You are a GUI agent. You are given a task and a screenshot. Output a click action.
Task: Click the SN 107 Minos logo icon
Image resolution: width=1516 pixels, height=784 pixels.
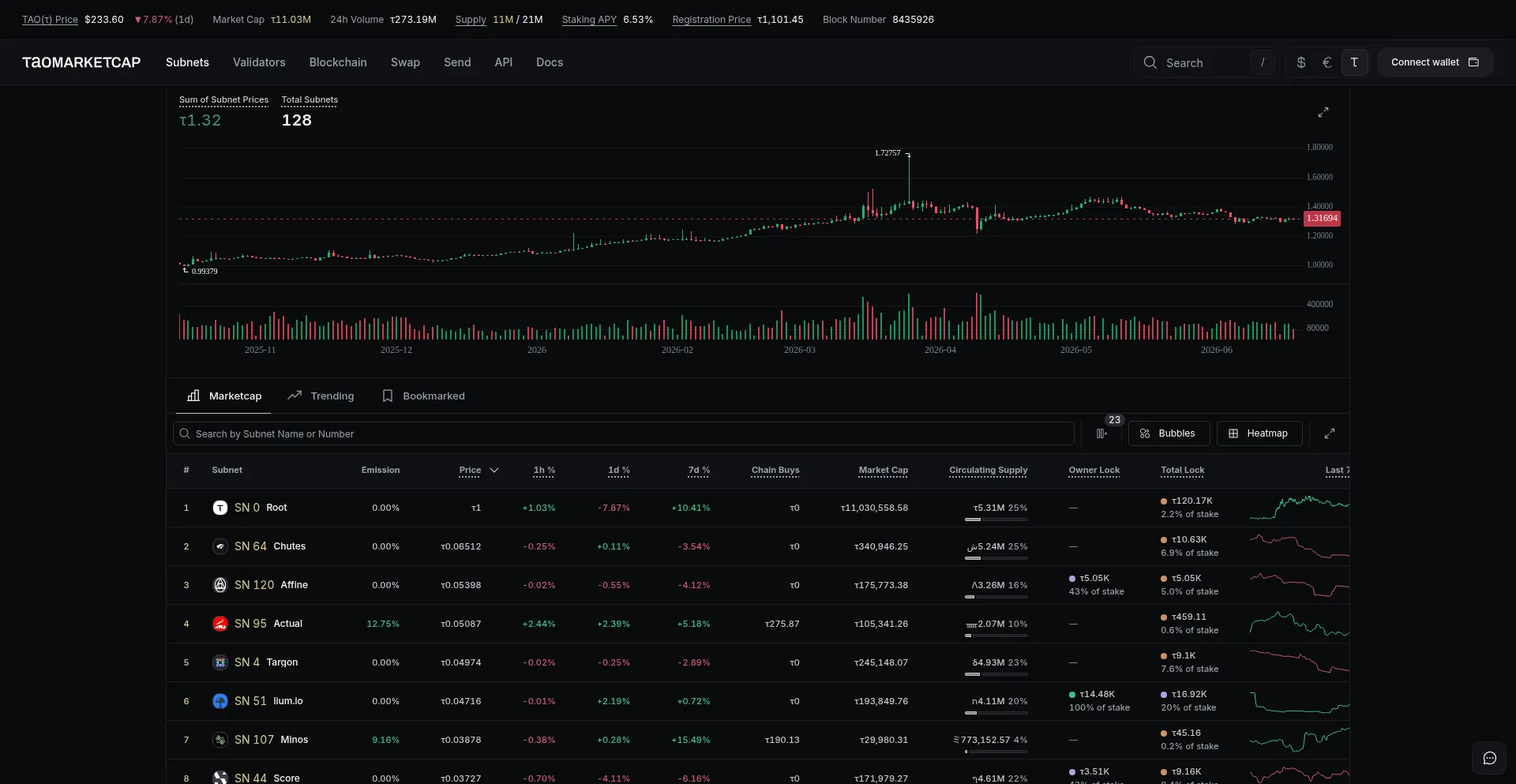220,740
